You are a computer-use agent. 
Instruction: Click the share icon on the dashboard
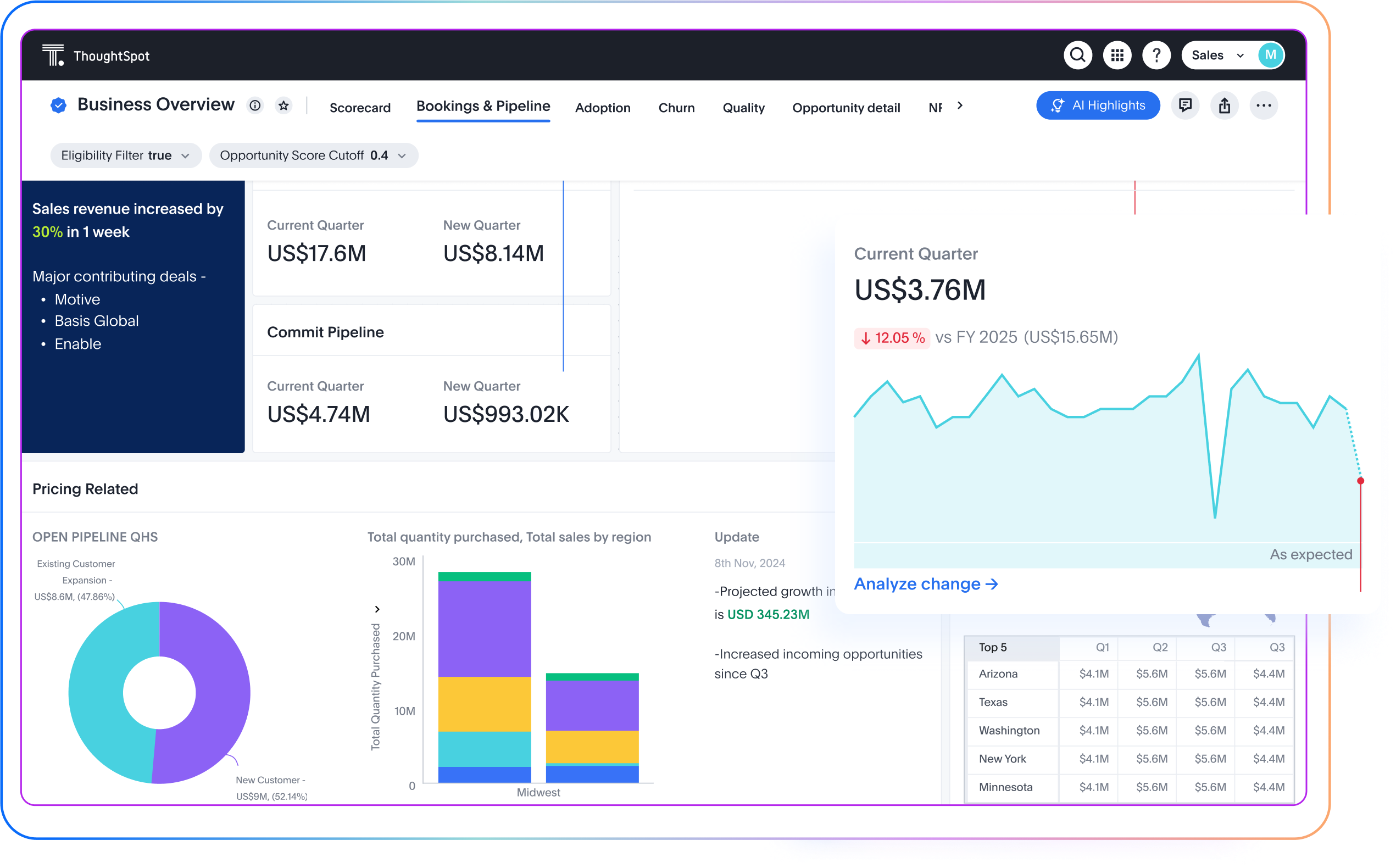click(1225, 105)
